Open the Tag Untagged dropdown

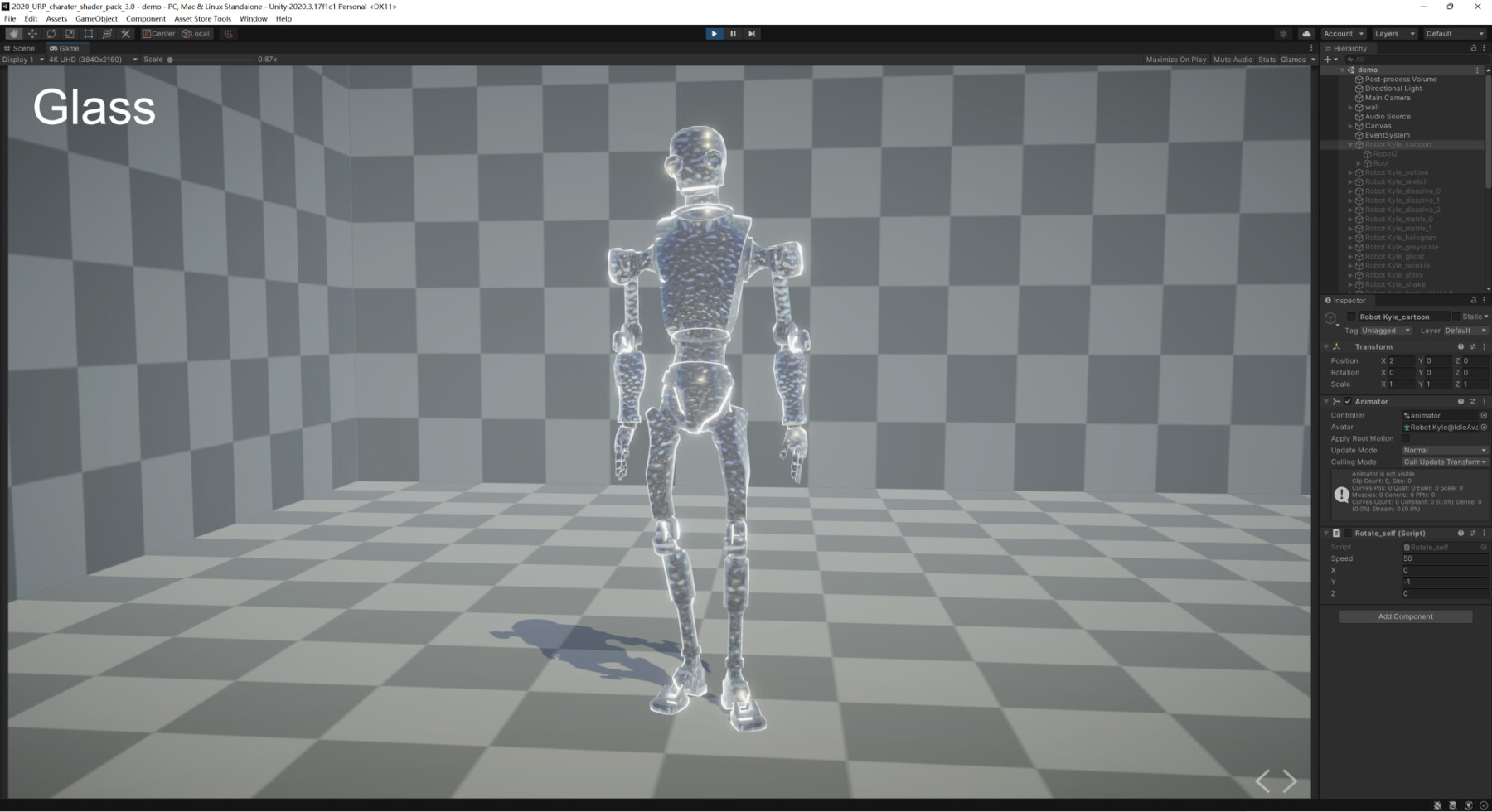tap(1386, 331)
